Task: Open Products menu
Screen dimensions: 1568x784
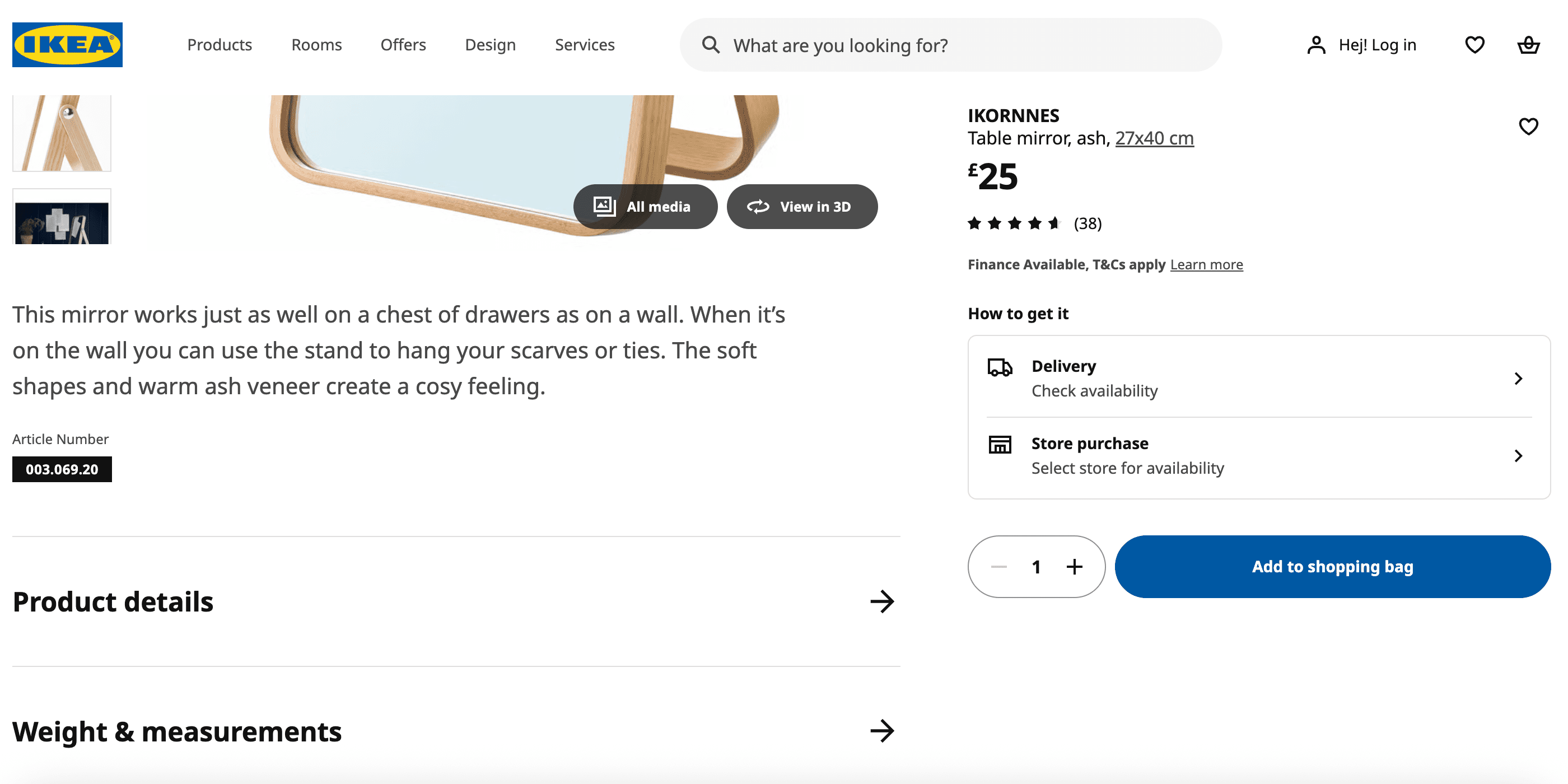Action: [x=219, y=44]
